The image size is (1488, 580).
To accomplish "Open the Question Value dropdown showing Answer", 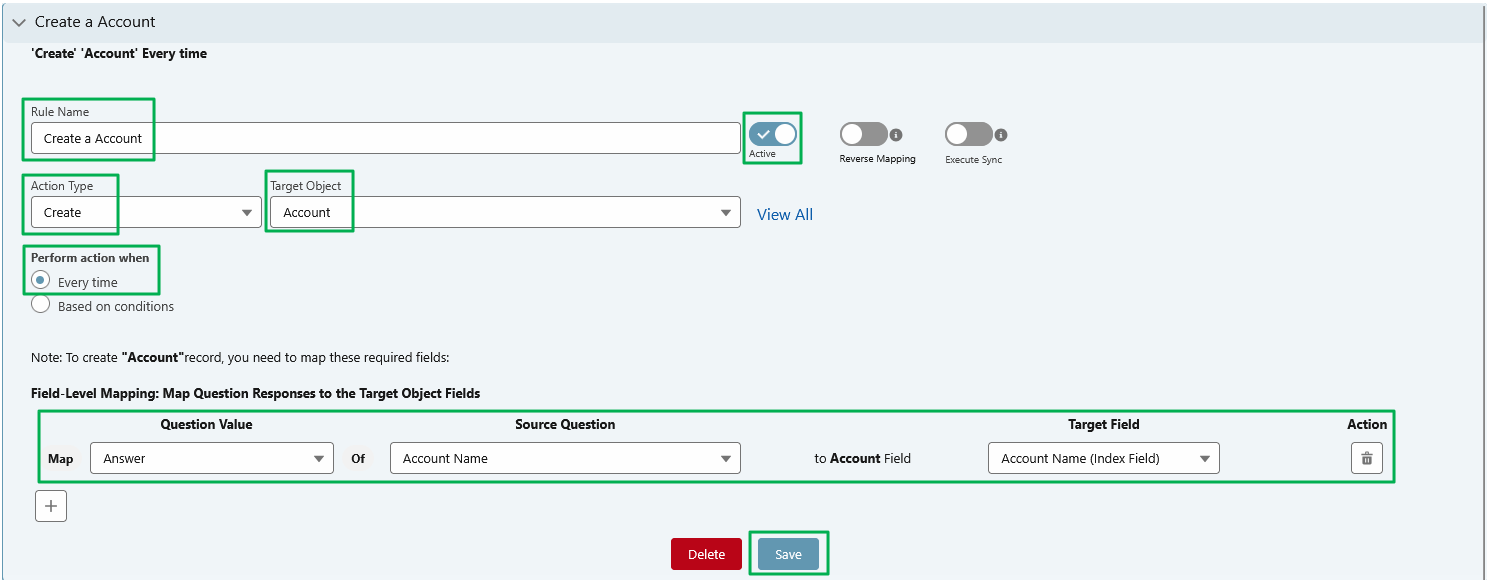I will click(x=211, y=458).
